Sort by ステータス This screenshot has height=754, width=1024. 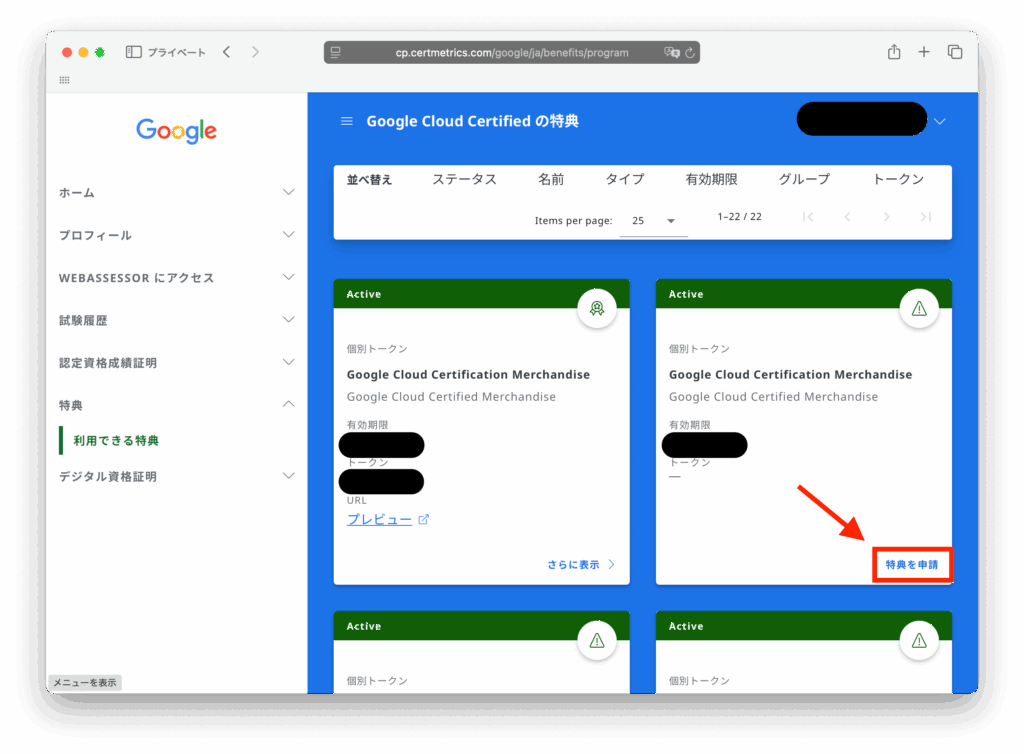click(x=464, y=180)
